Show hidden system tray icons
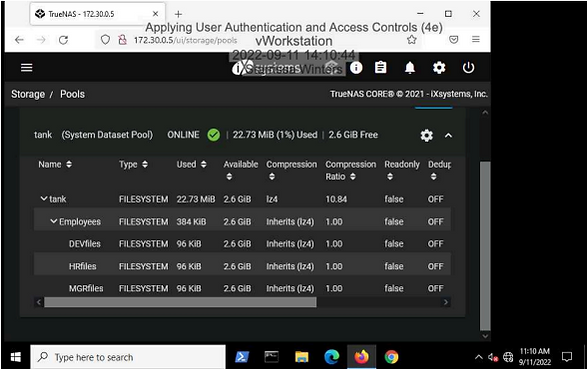This screenshot has width=587, height=369. (x=478, y=357)
